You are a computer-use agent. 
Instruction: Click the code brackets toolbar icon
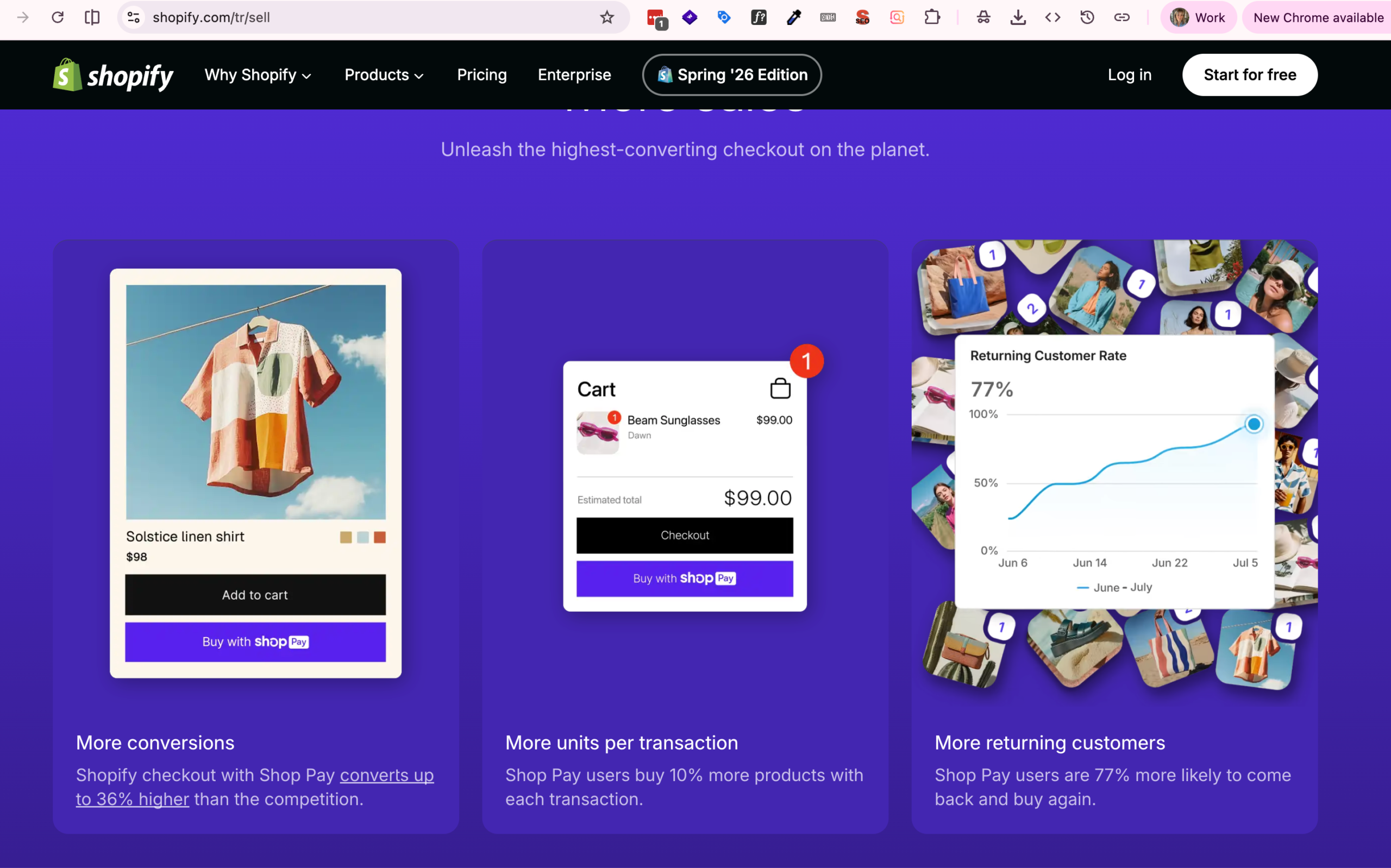(1052, 17)
